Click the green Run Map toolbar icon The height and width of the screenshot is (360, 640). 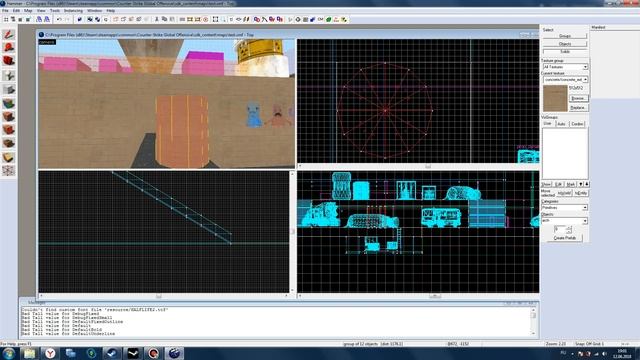(x=329, y=19)
